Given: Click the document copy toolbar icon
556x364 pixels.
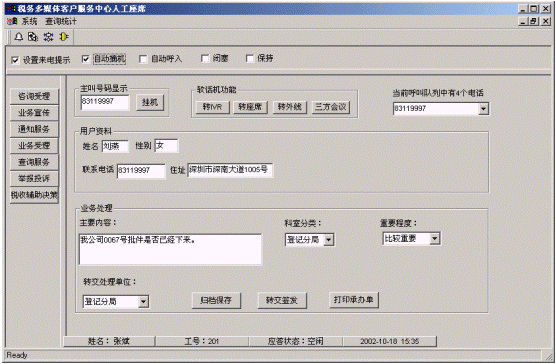Looking at the screenshot, I should (x=33, y=37).
